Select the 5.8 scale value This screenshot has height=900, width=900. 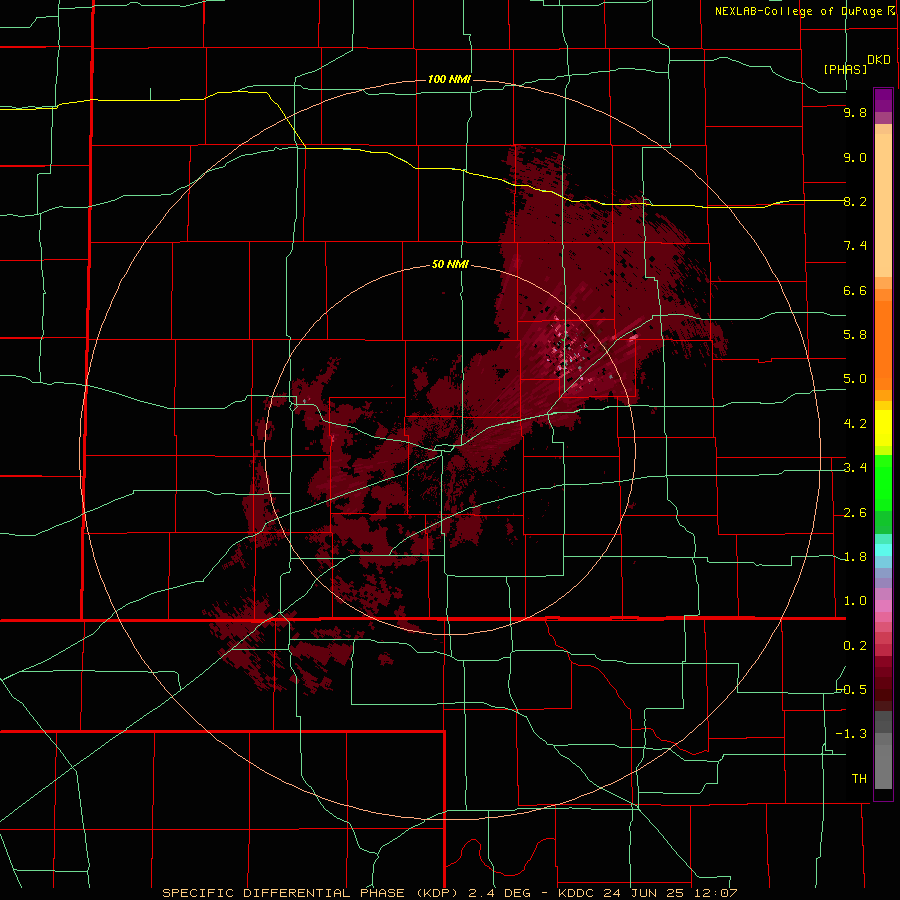855,335
